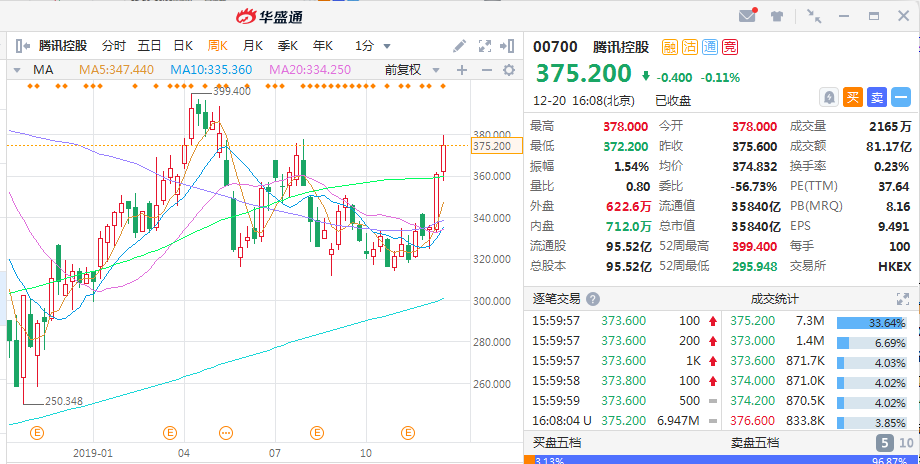Click the 买盘五档 heading
The height and width of the screenshot is (464, 920).
point(557,443)
